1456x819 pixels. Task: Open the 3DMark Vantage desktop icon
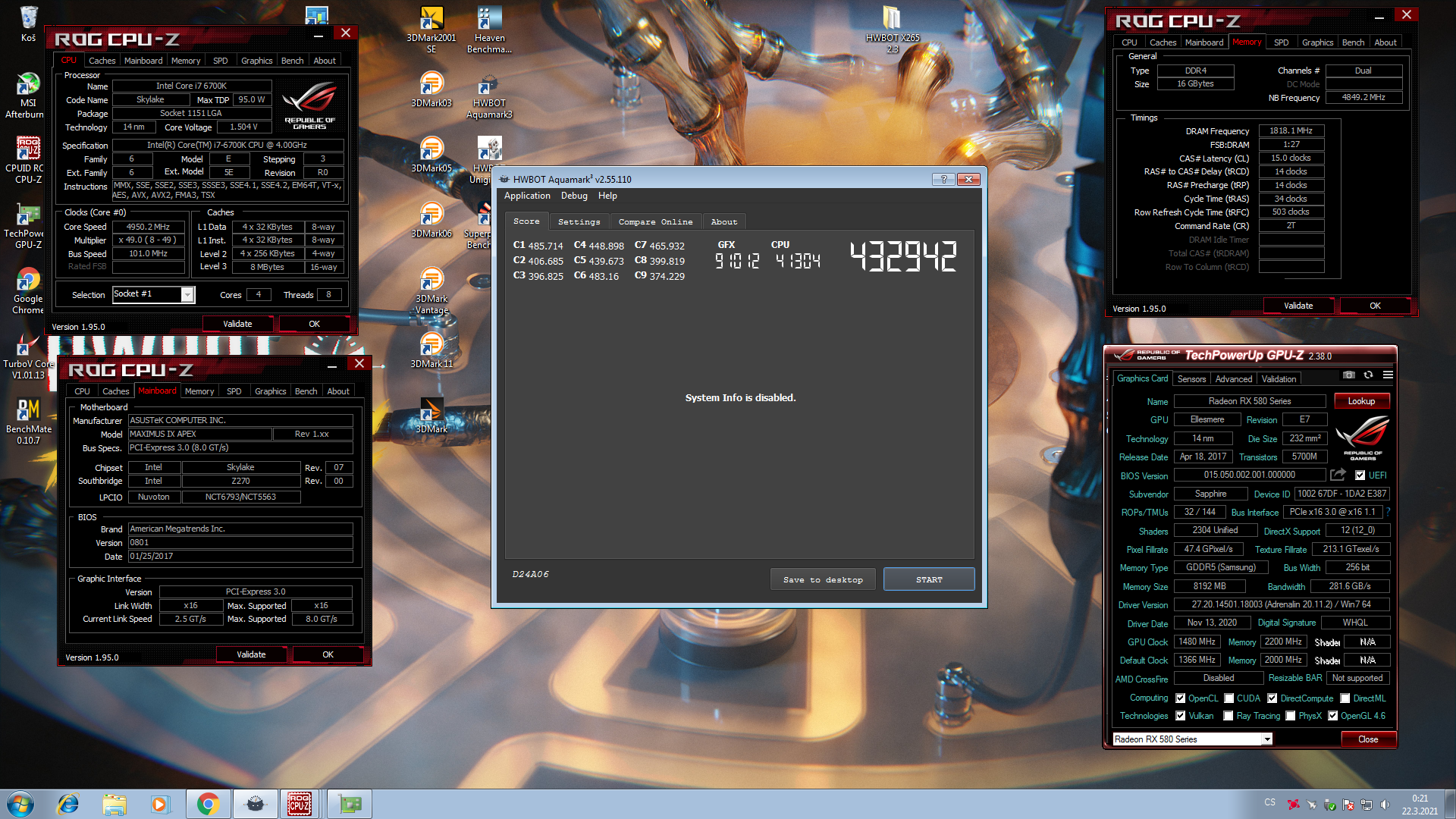[x=431, y=290]
